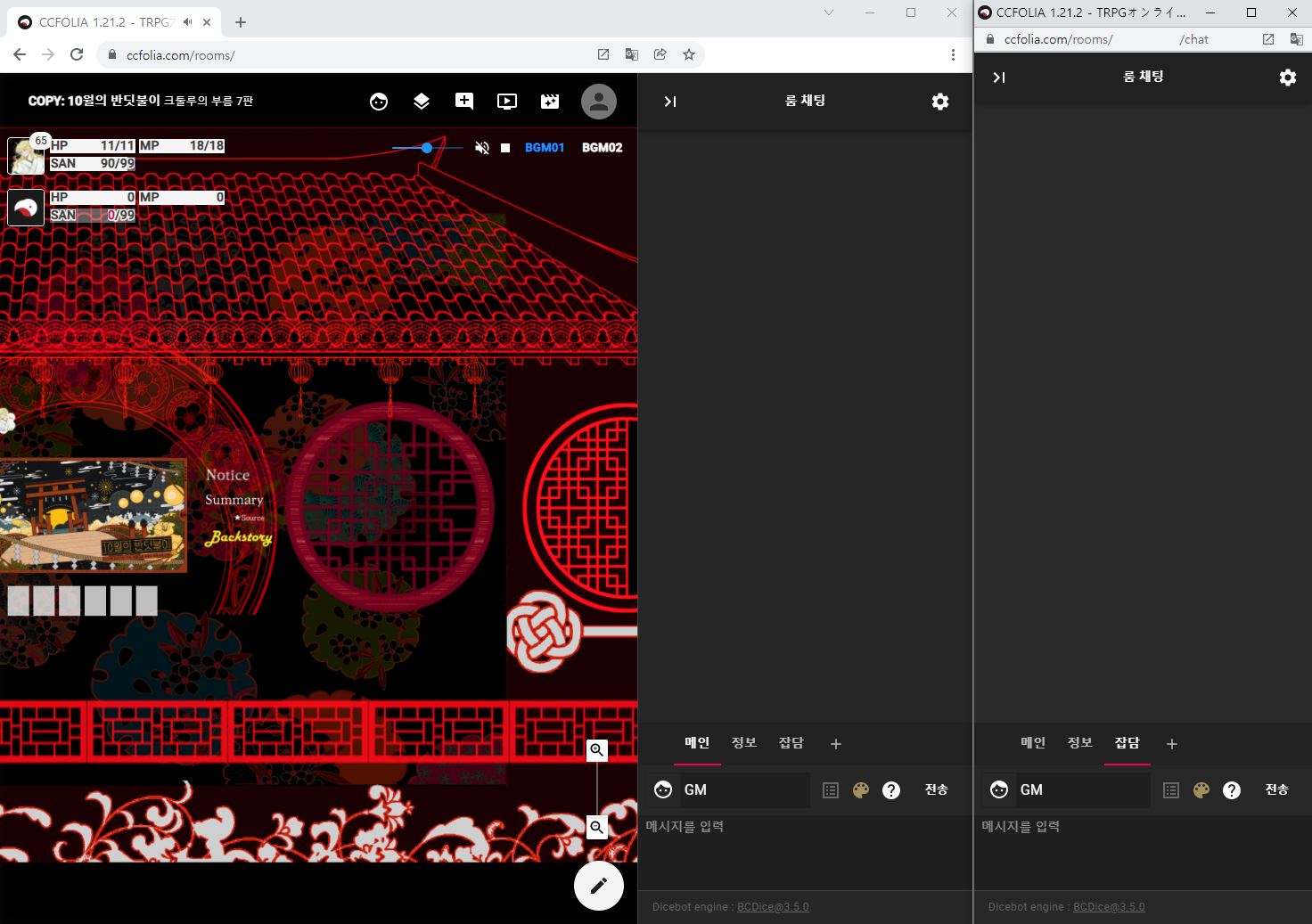Screen dimensions: 1312x924
Task: Open a new browser tab
Action: (x=241, y=22)
